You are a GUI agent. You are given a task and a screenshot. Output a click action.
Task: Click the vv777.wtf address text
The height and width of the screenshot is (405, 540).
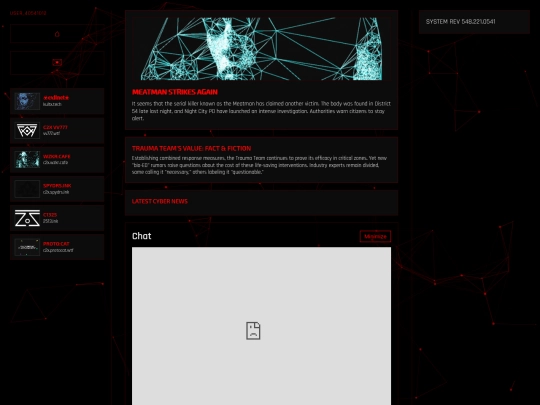pyautogui.click(x=52, y=133)
